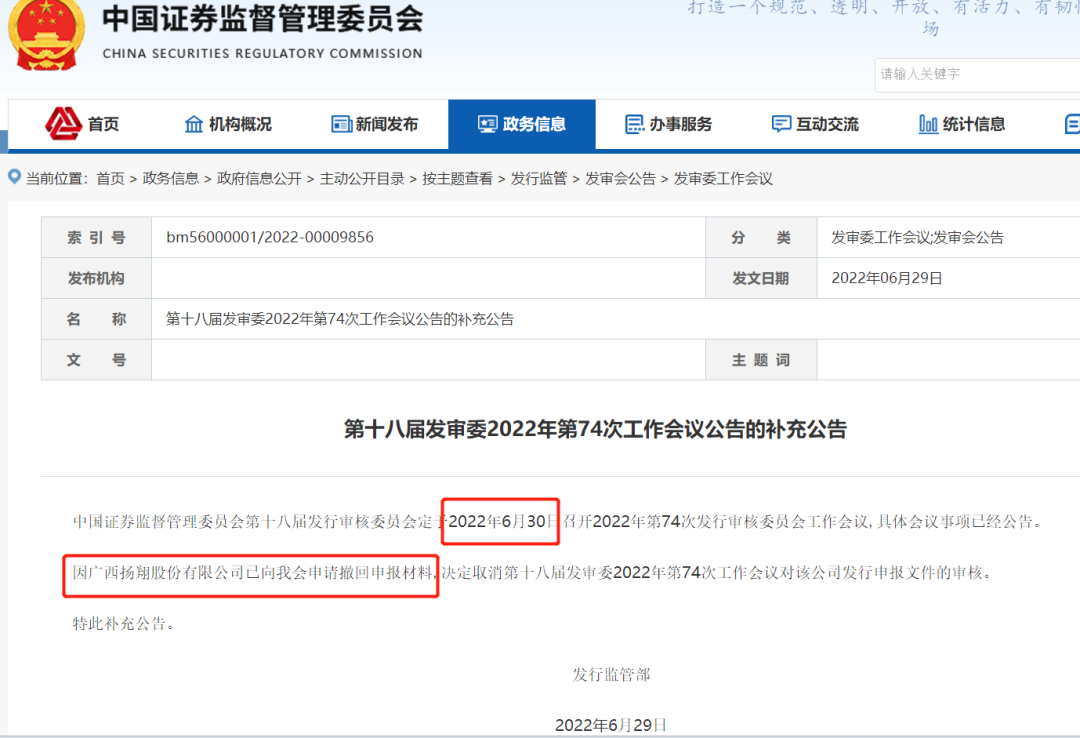Click the 发行监管部 signature
The width and height of the screenshot is (1080, 738).
[611, 675]
